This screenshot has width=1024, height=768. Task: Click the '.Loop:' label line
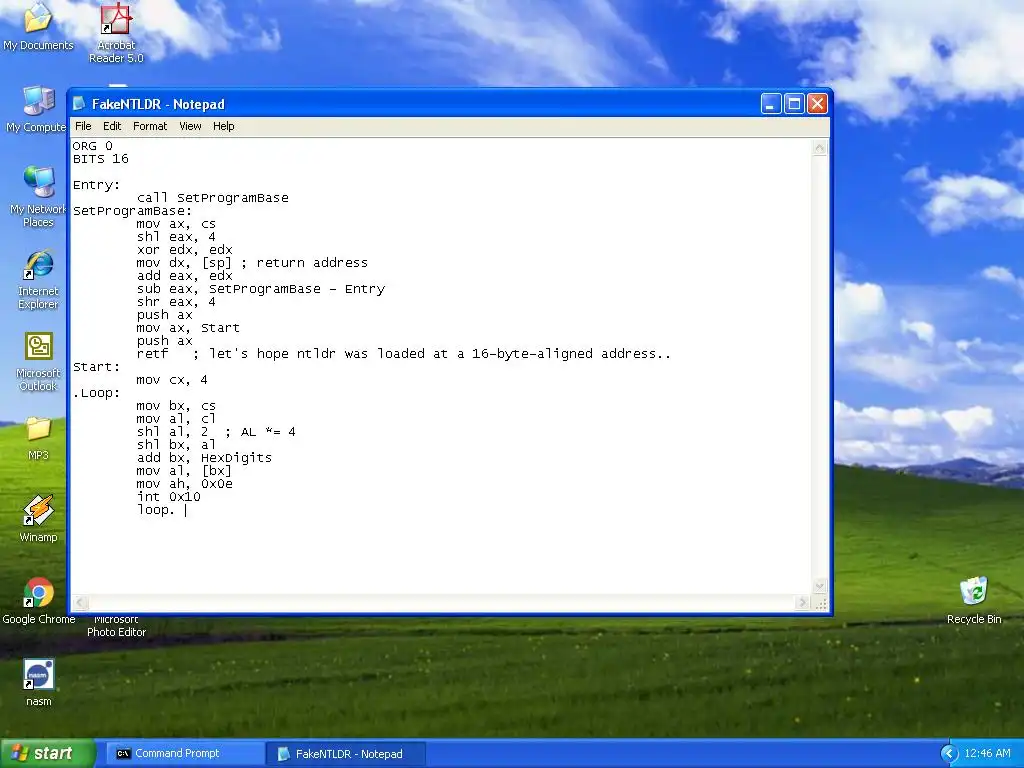[96, 393]
